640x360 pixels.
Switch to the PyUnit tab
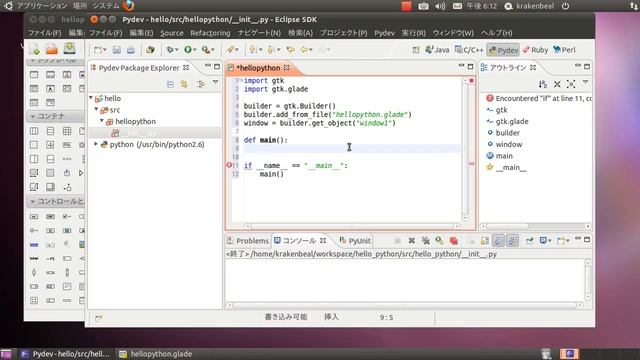[355, 241]
